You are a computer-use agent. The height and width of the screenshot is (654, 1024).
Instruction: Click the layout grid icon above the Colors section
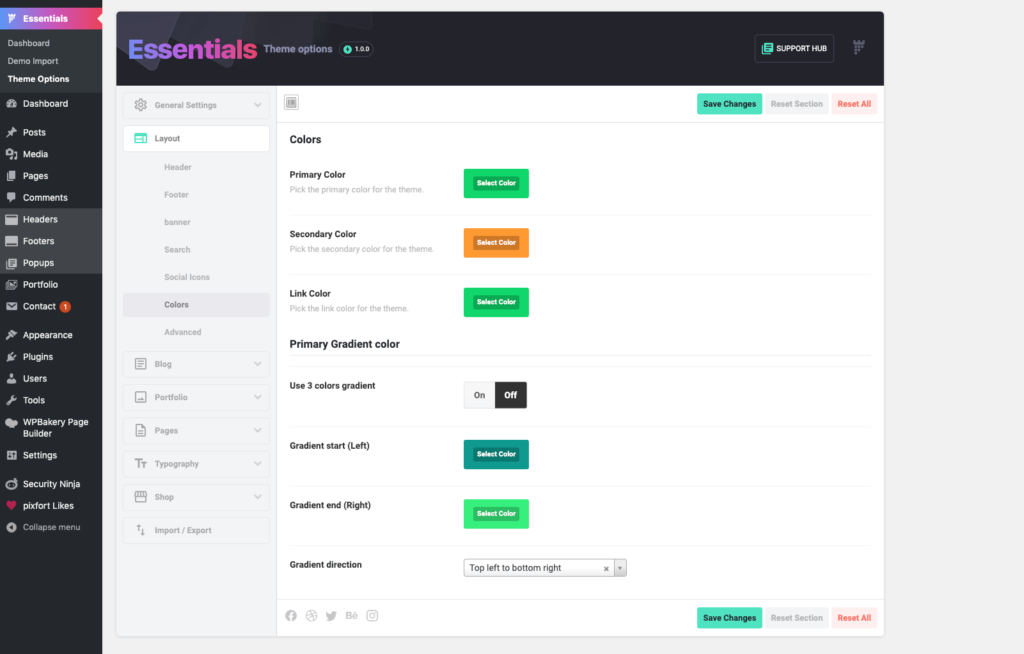pyautogui.click(x=290, y=104)
